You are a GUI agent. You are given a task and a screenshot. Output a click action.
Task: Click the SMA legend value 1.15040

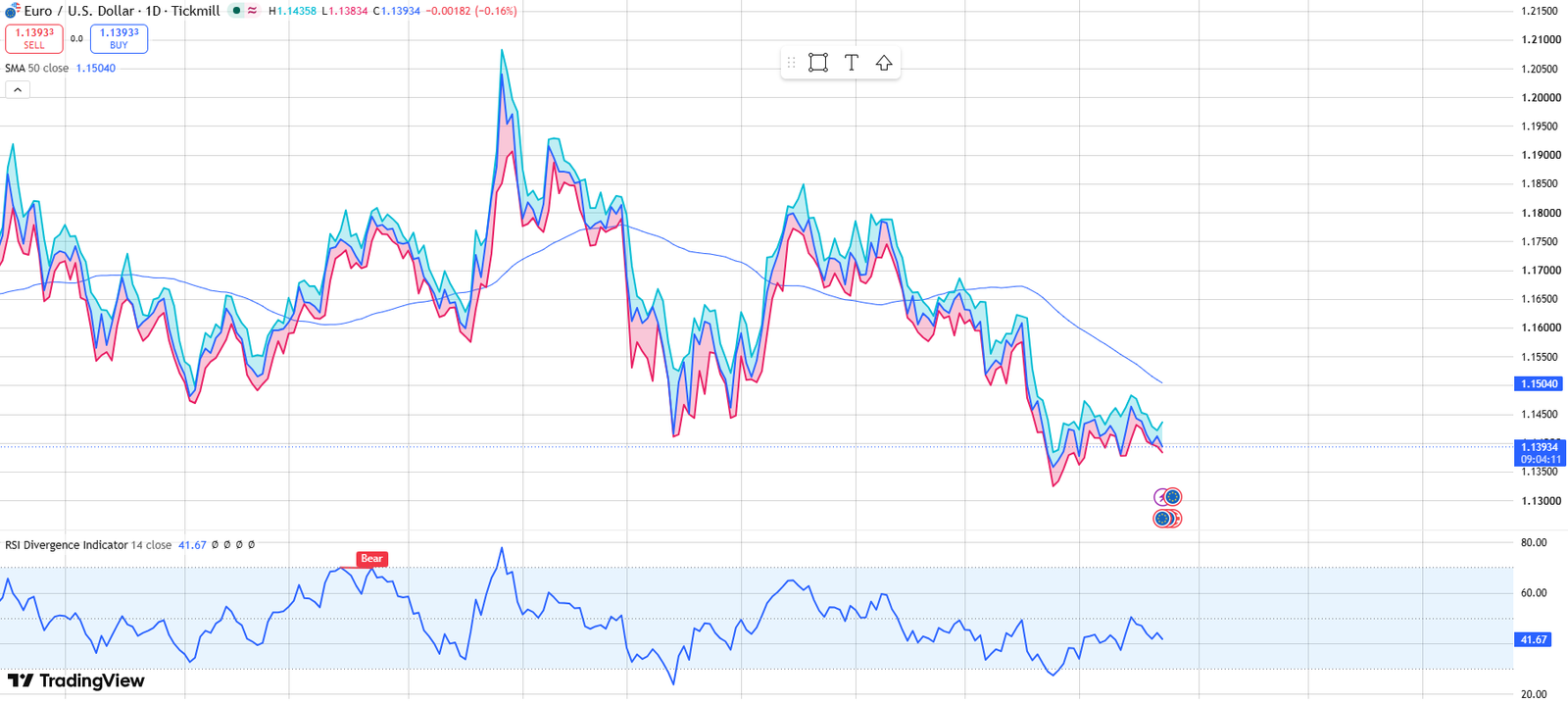96,69
